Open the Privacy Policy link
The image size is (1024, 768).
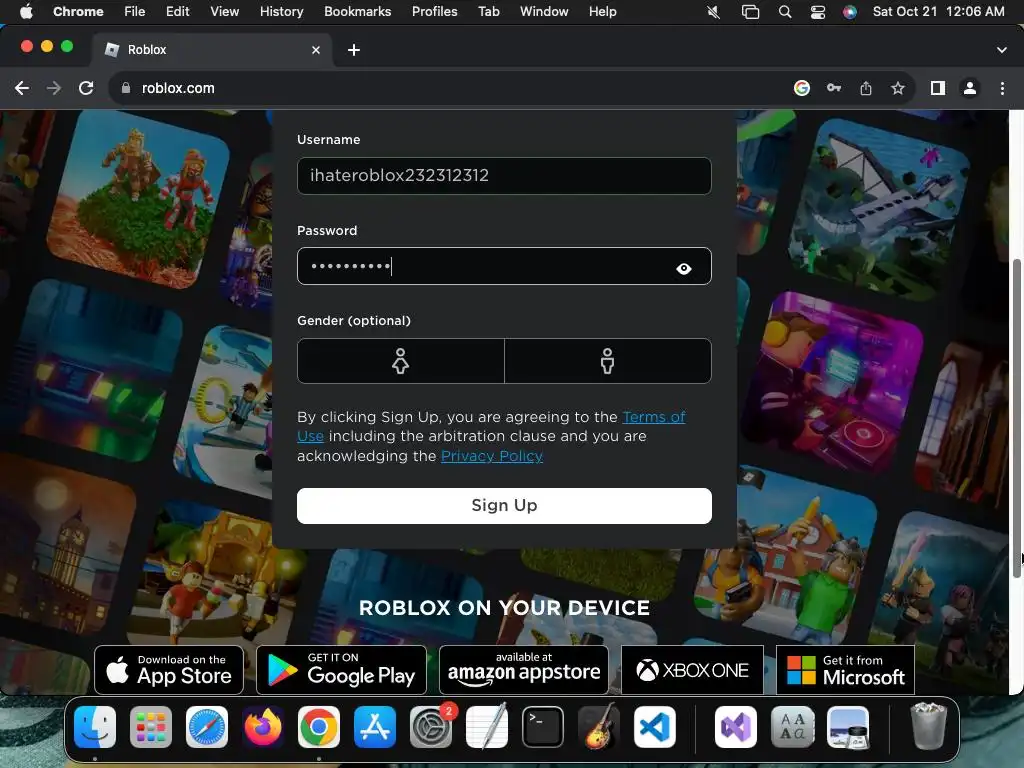(492, 456)
